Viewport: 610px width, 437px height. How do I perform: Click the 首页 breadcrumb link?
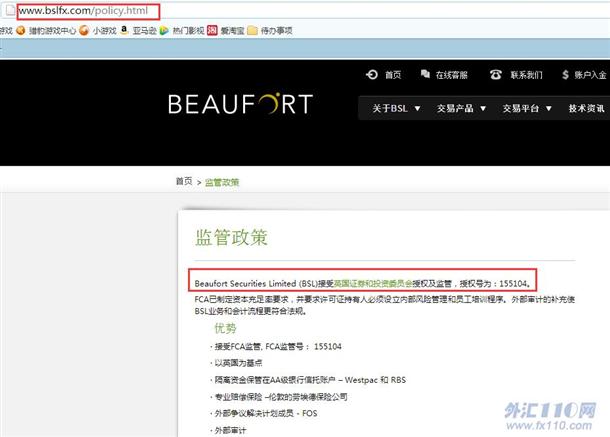click(x=184, y=181)
